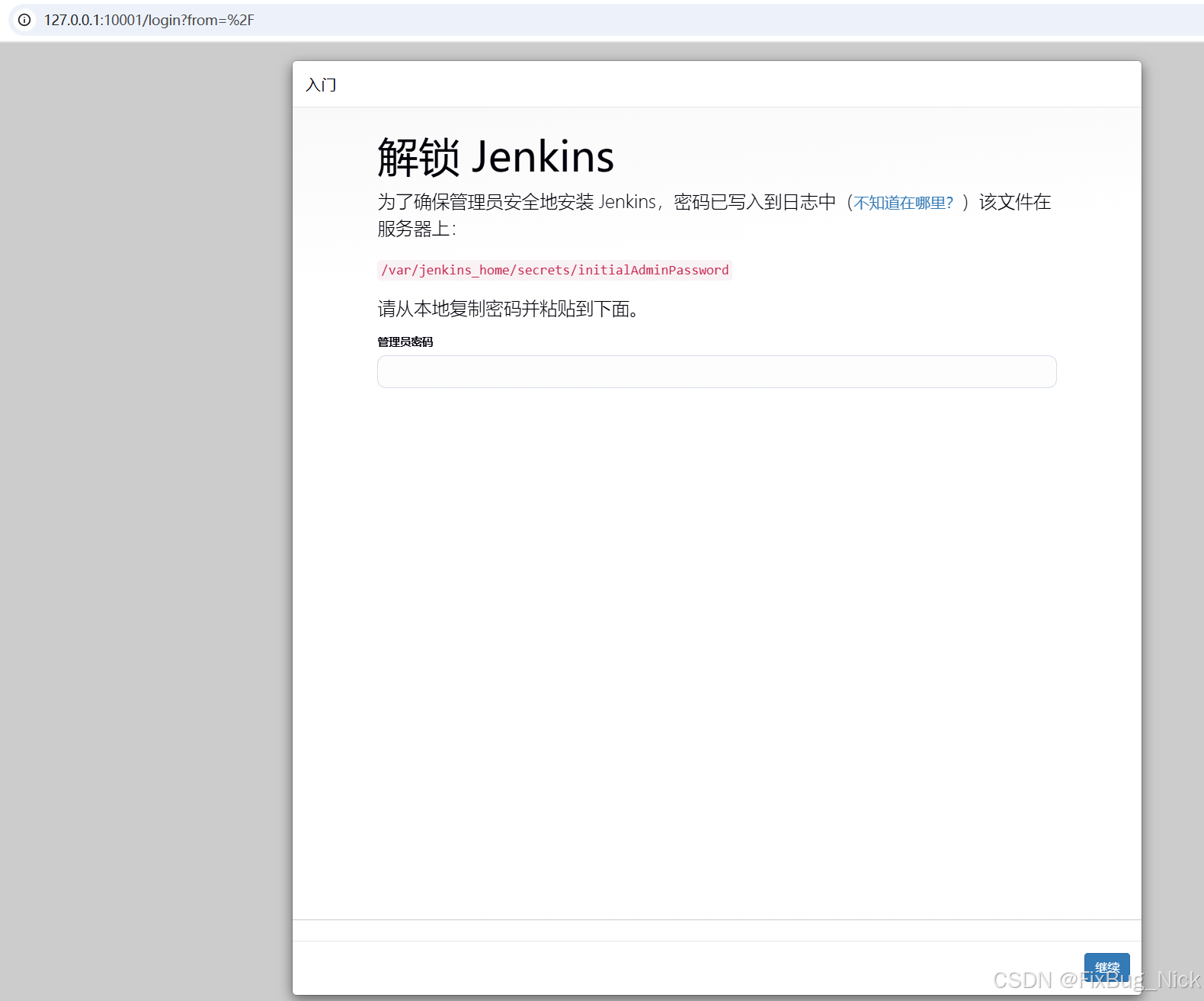Focus the 管理员密码 password input field
Screen dimensions: 1204x1001
pyautogui.click(x=716, y=371)
